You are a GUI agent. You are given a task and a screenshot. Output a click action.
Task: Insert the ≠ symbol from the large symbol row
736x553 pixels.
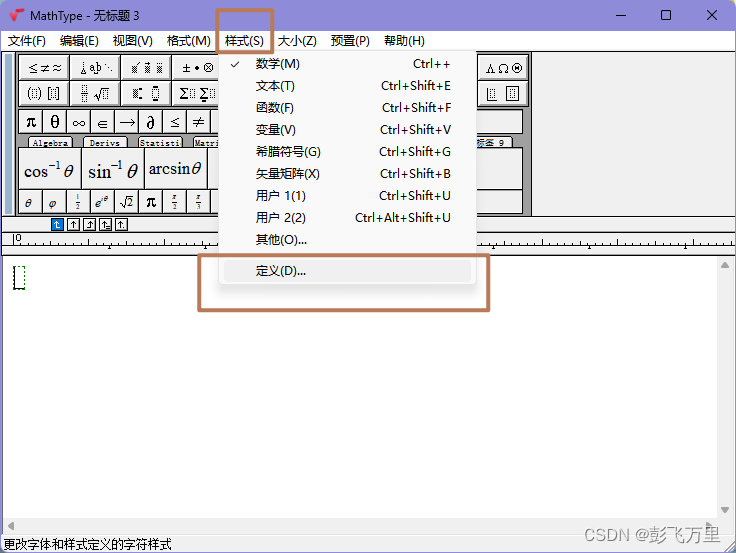coord(199,123)
